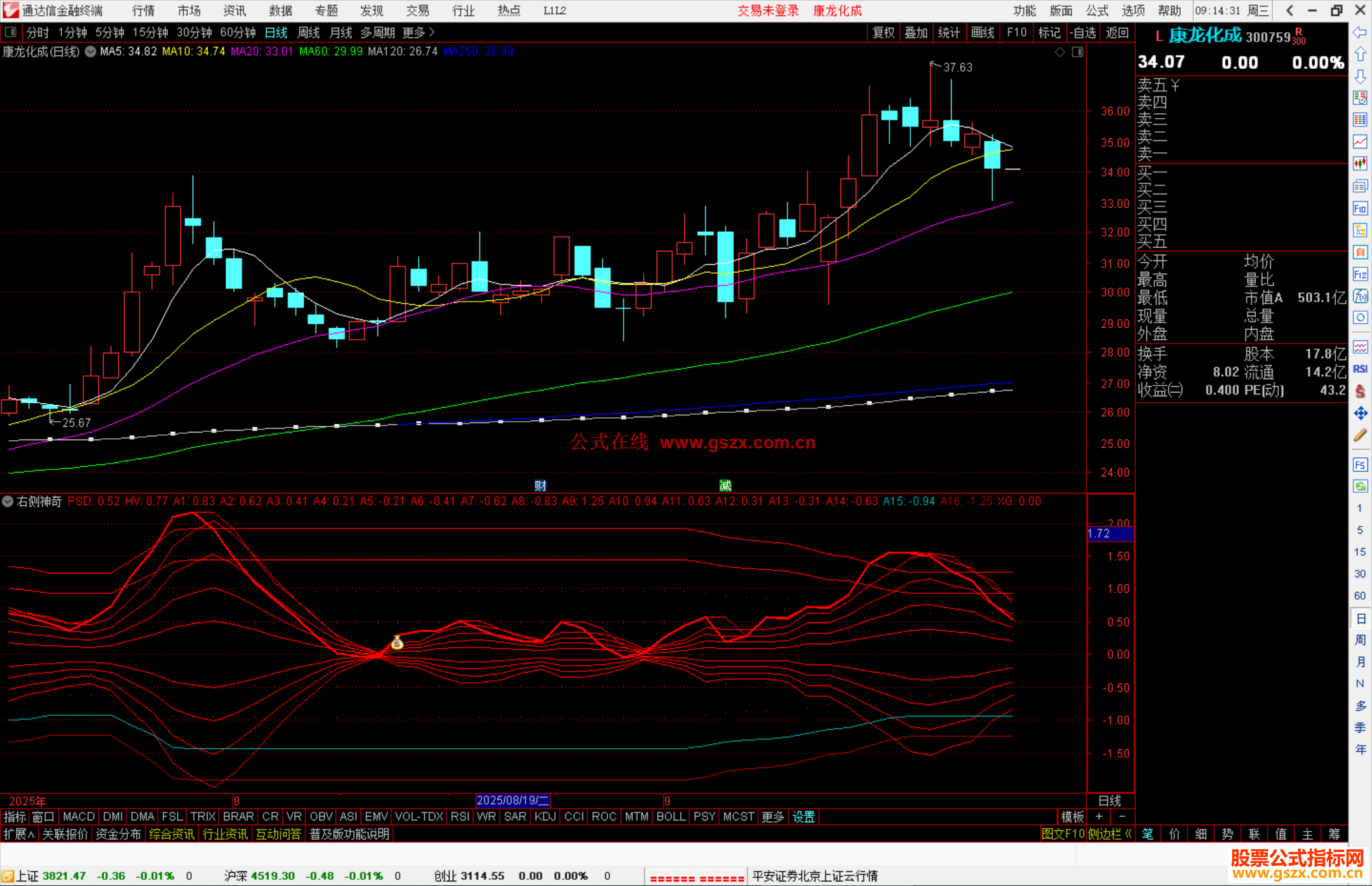Open the 公式 menu

click(1098, 11)
